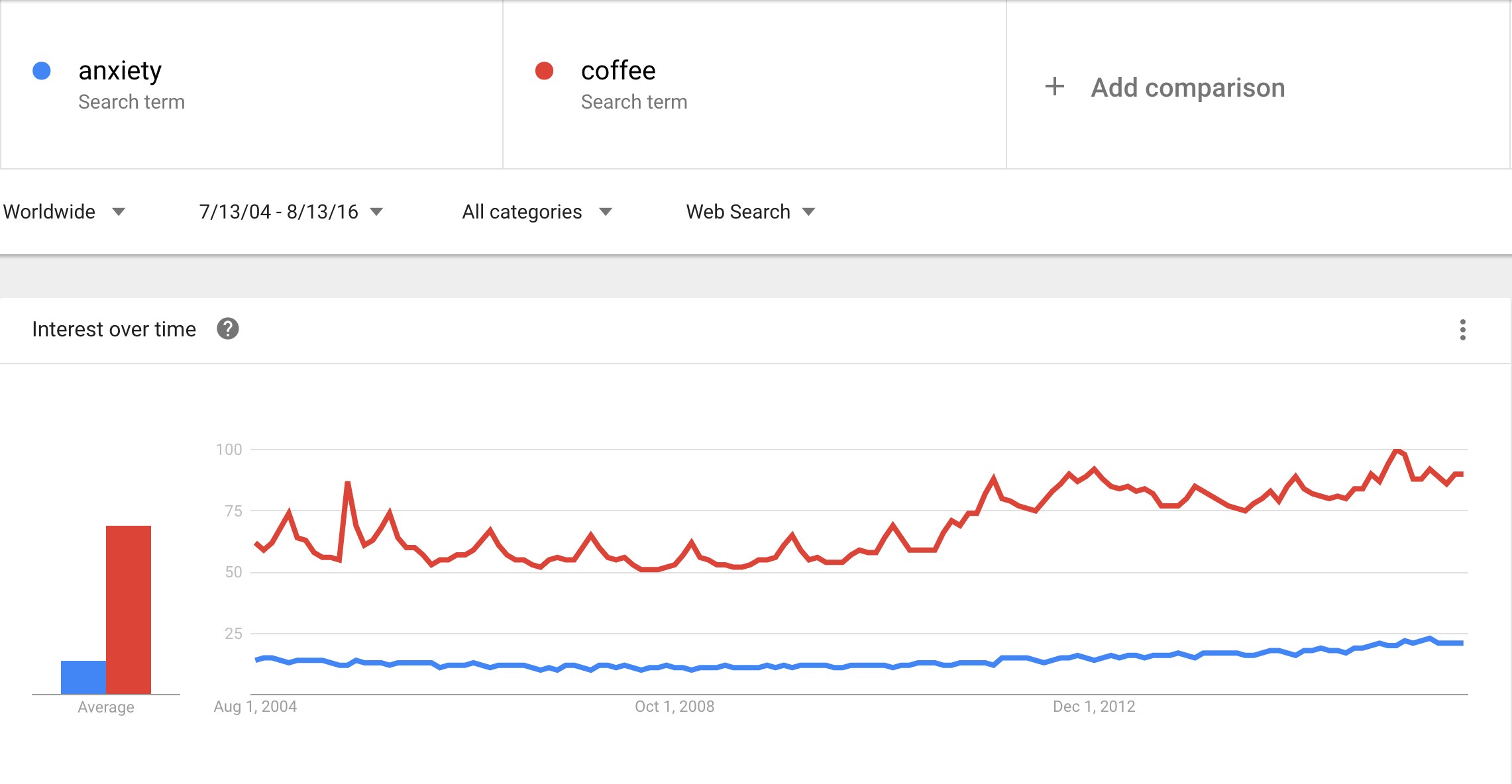Click the red coffee spike in 2005
The image size is (1512, 784).
(348, 485)
